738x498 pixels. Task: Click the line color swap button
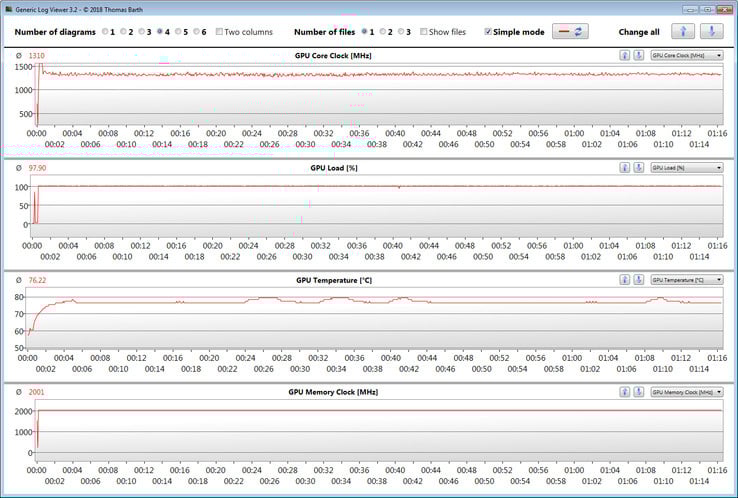click(x=570, y=32)
